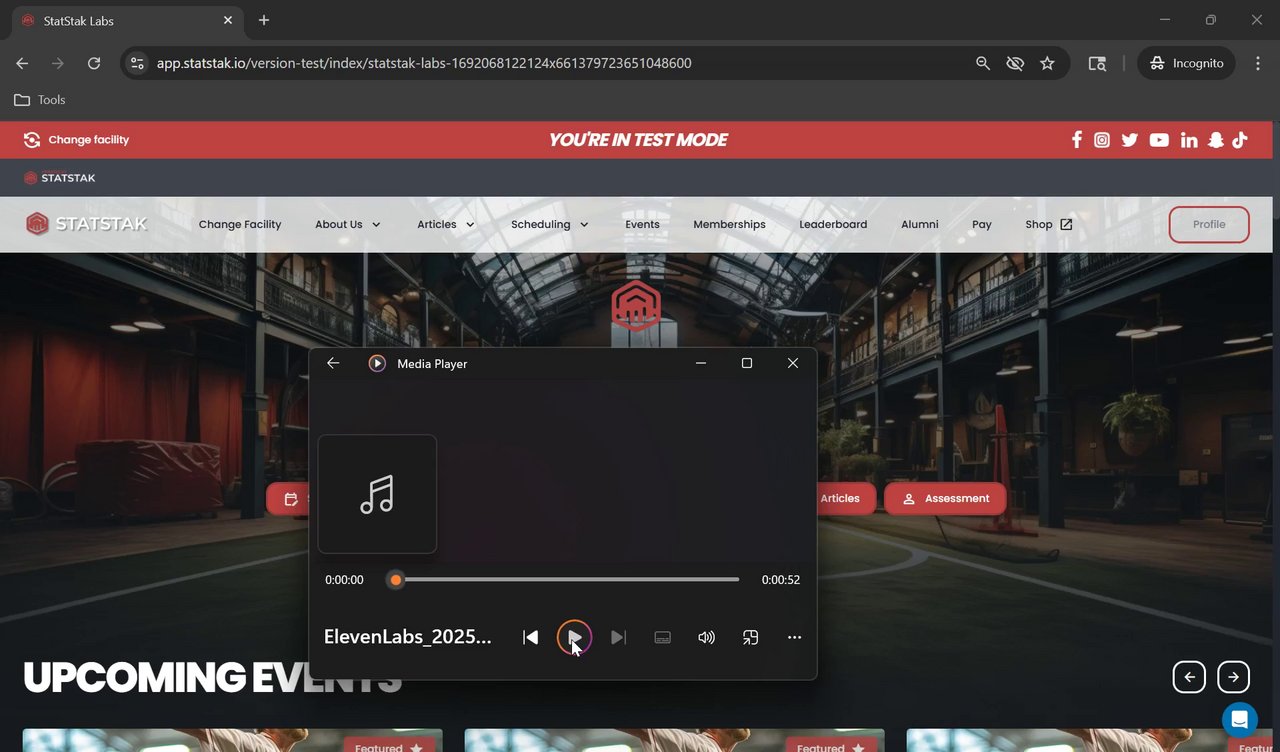Open the Leaderboard page
The image size is (1280, 752).
coord(833,224)
